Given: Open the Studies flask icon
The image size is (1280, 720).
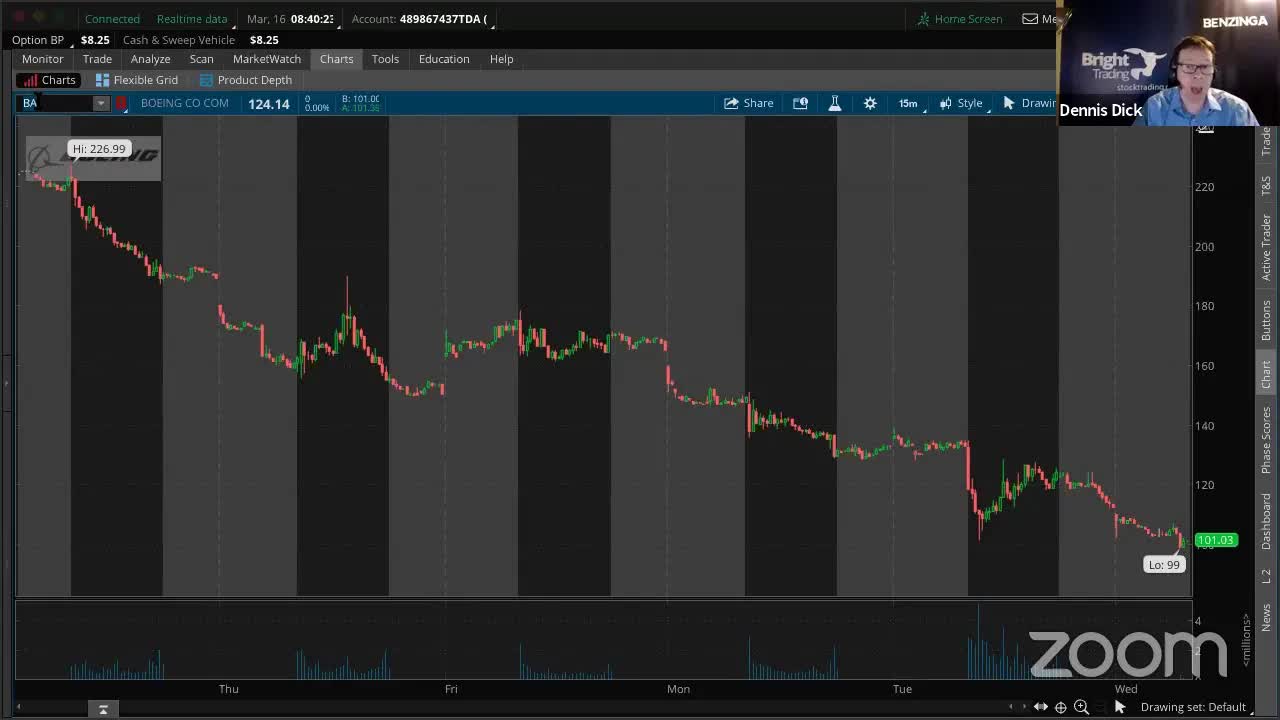Looking at the screenshot, I should 835,103.
